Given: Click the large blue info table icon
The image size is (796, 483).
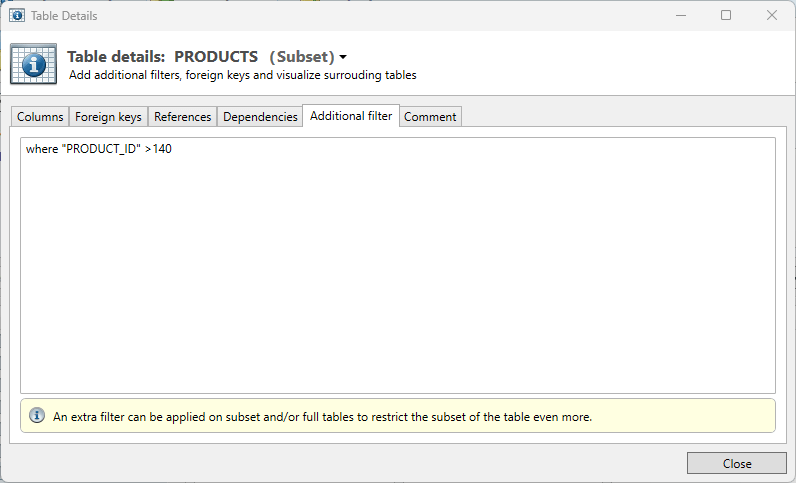Looking at the screenshot, I should [x=33, y=64].
